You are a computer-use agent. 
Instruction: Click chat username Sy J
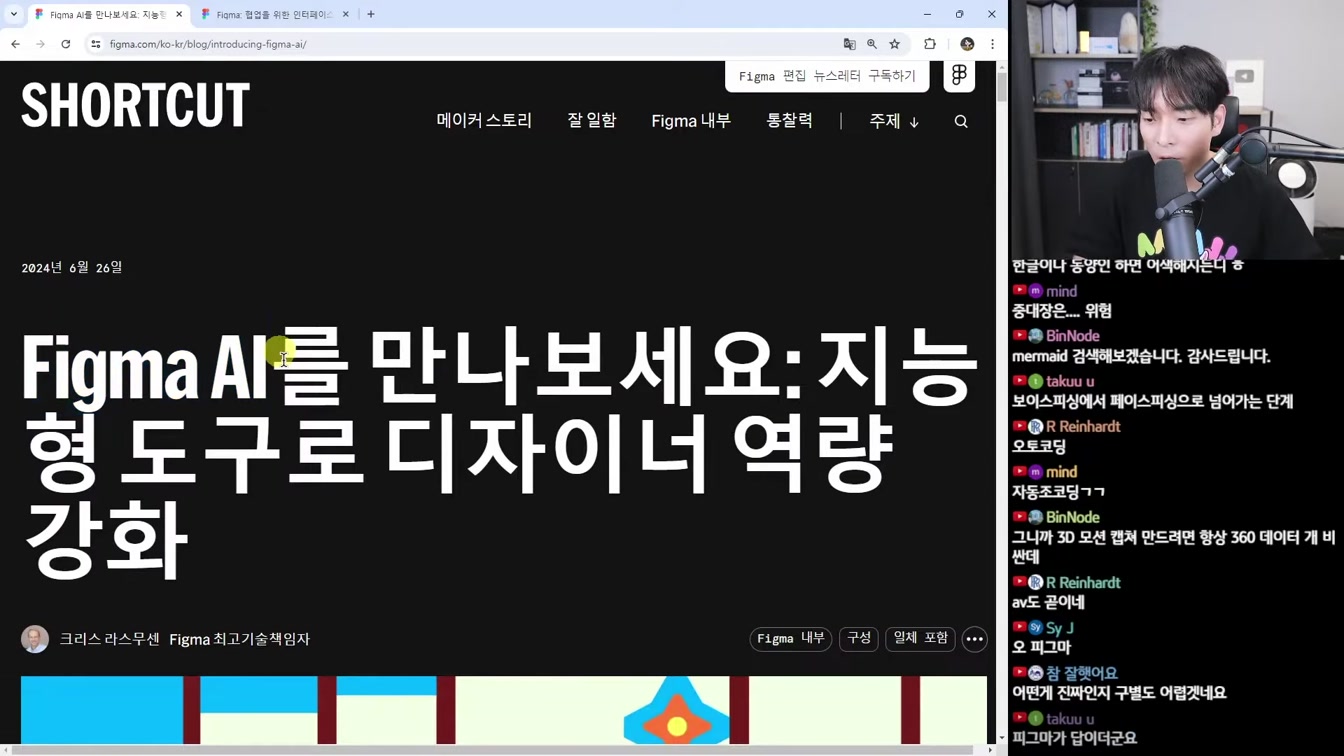[x=1060, y=628]
